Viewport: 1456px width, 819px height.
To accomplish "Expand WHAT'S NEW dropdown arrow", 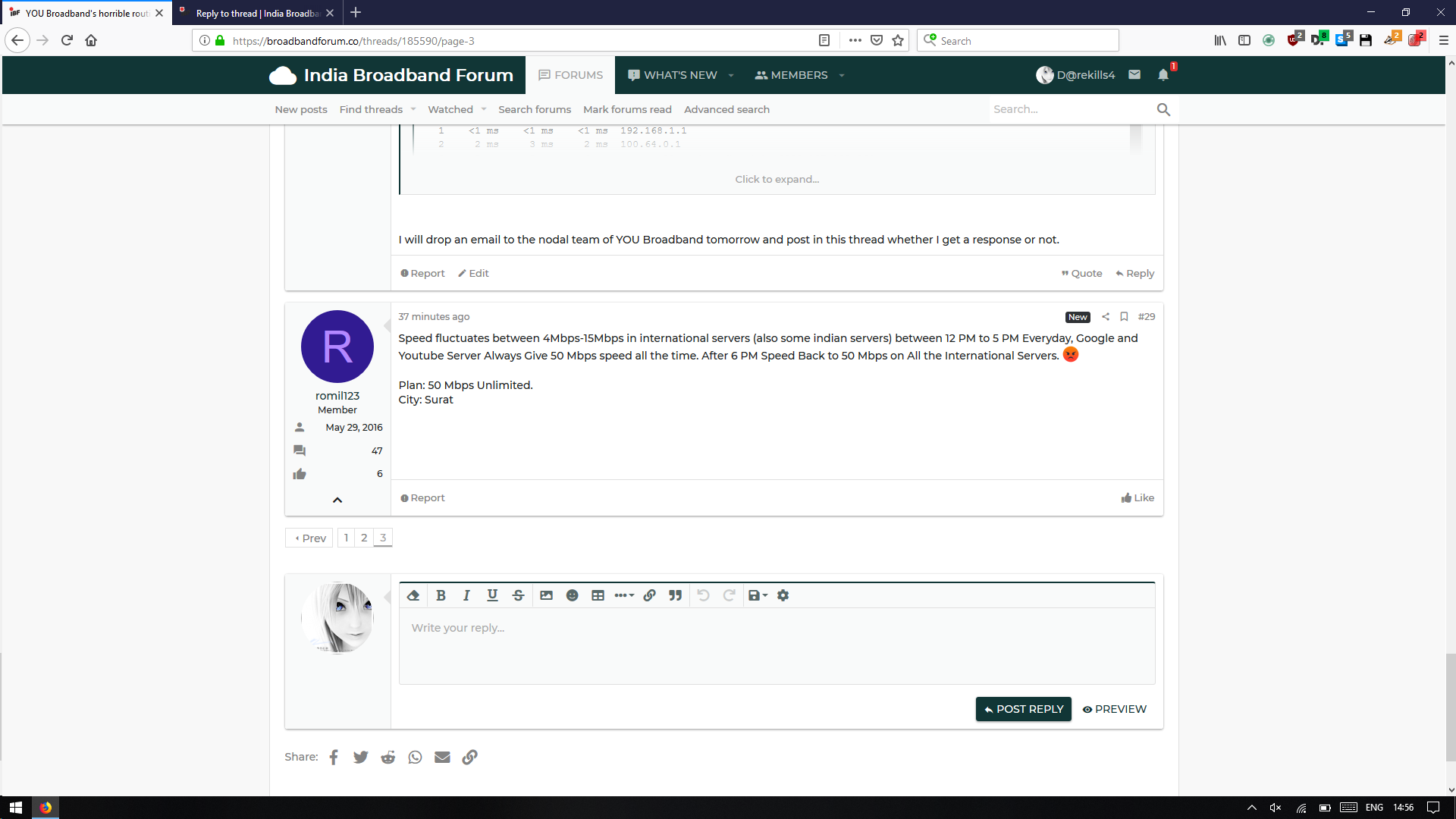I will click(731, 75).
